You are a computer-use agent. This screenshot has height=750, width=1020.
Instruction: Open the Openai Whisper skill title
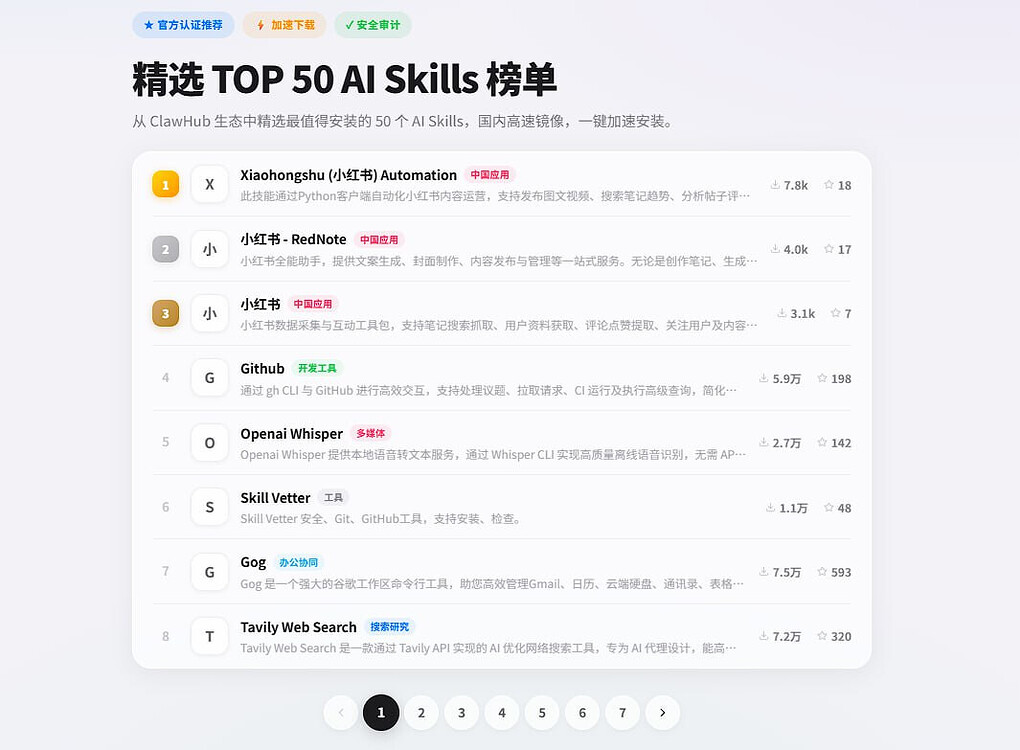(x=291, y=434)
